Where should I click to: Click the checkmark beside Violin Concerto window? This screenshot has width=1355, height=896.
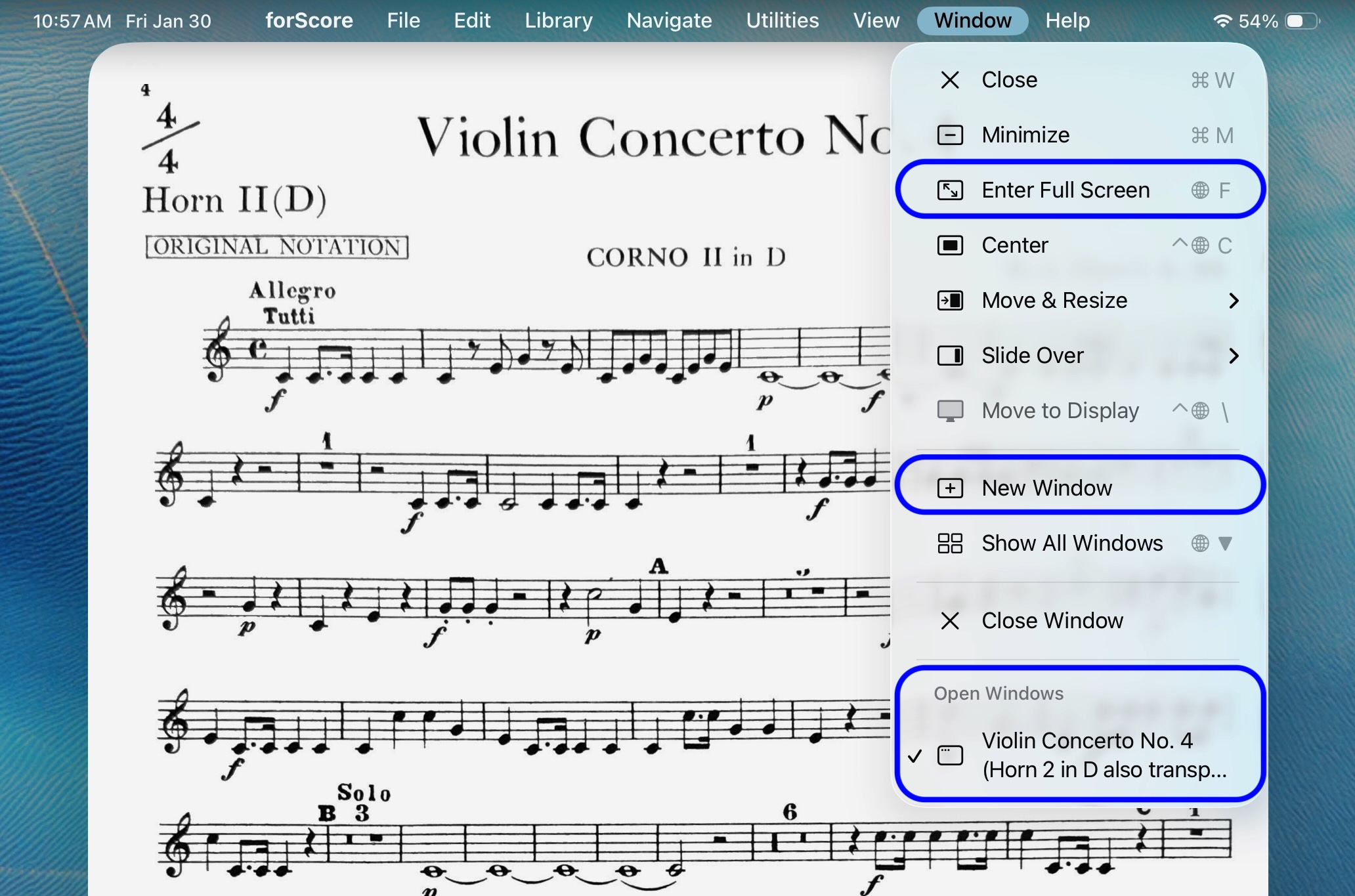click(x=914, y=756)
